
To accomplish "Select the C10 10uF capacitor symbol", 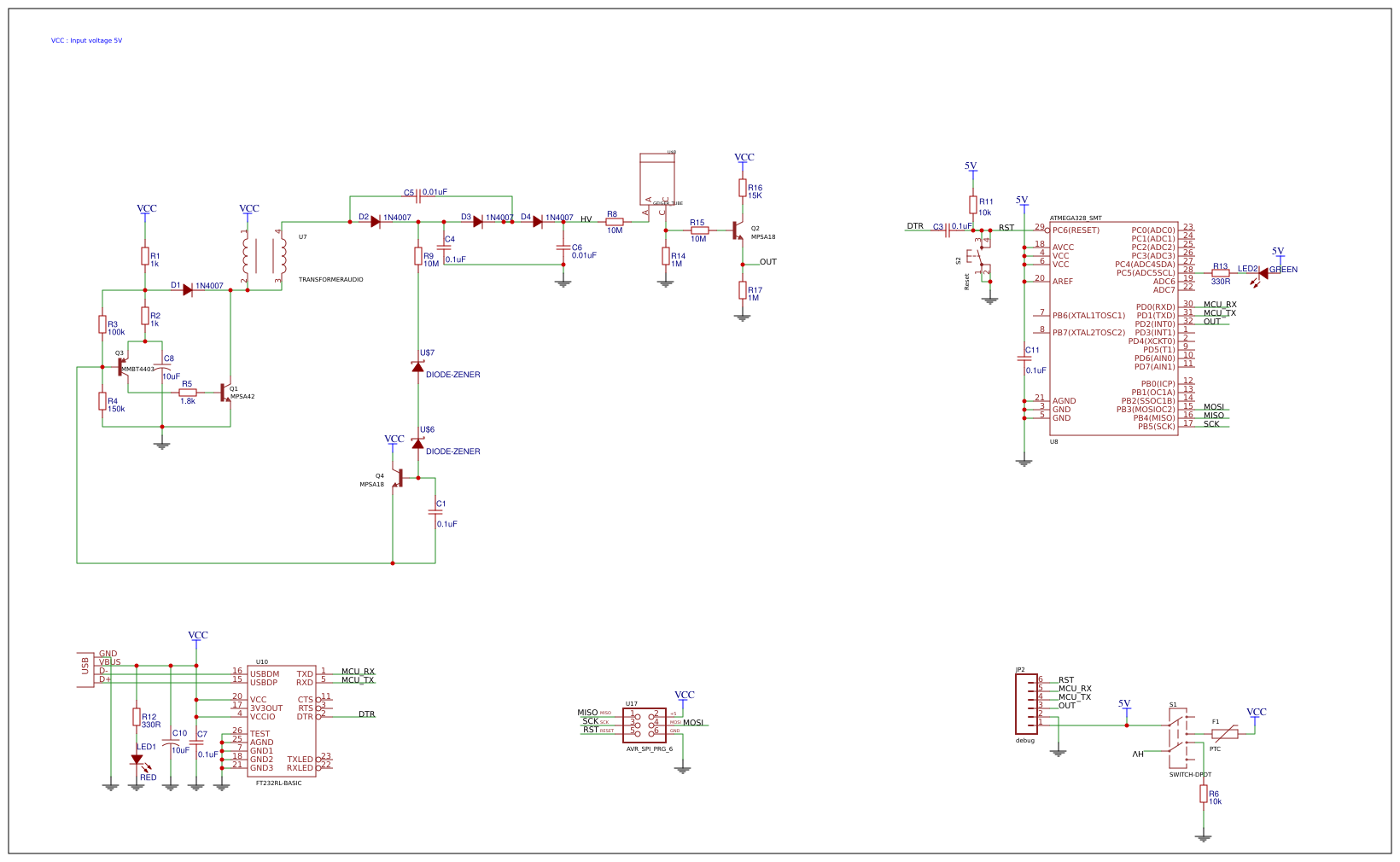I will [171, 743].
